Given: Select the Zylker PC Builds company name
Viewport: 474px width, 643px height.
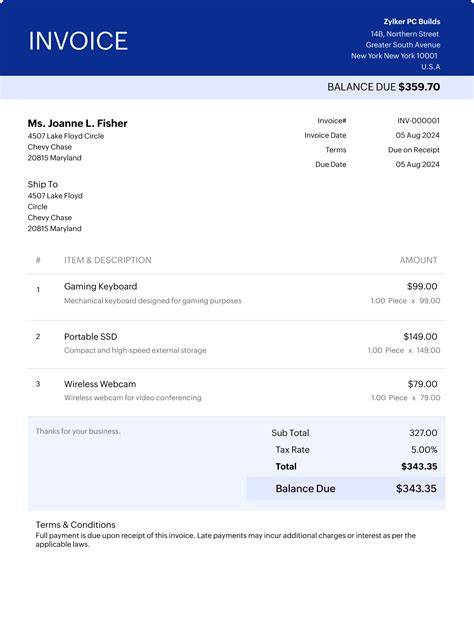Looking at the screenshot, I should tap(412, 22).
